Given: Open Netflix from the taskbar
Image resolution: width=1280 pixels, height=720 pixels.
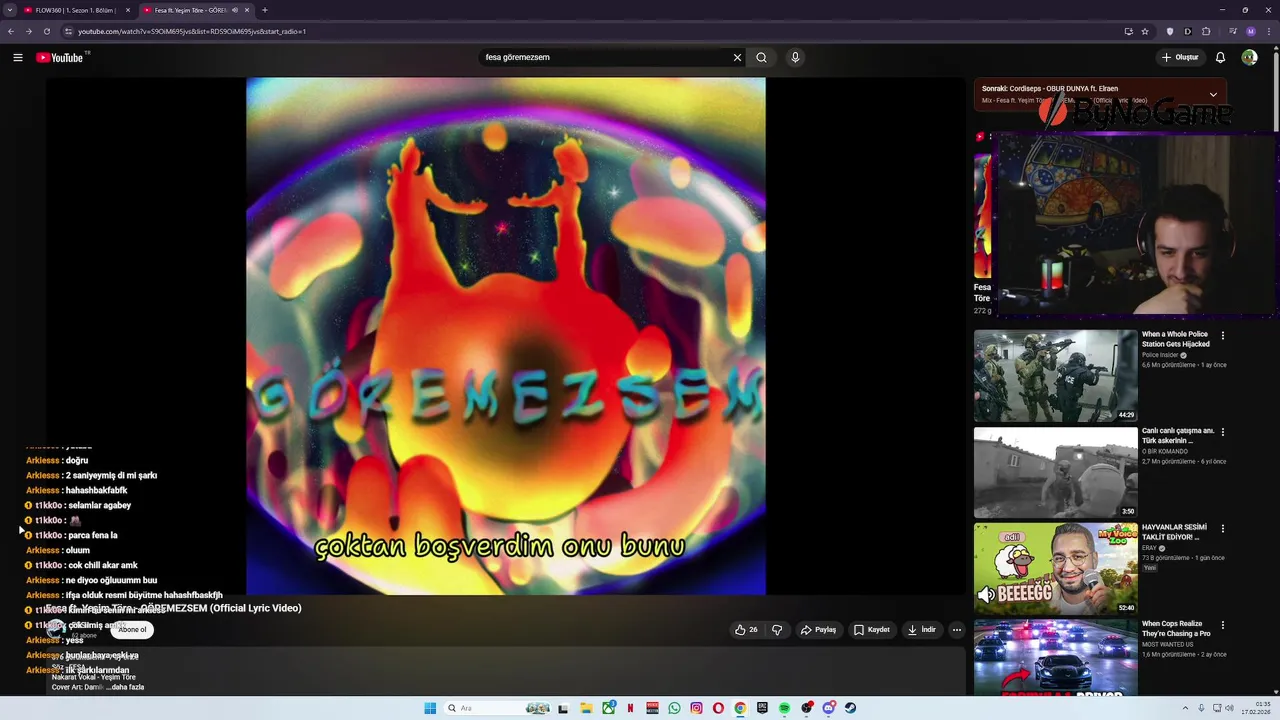Looking at the screenshot, I should [x=630, y=708].
